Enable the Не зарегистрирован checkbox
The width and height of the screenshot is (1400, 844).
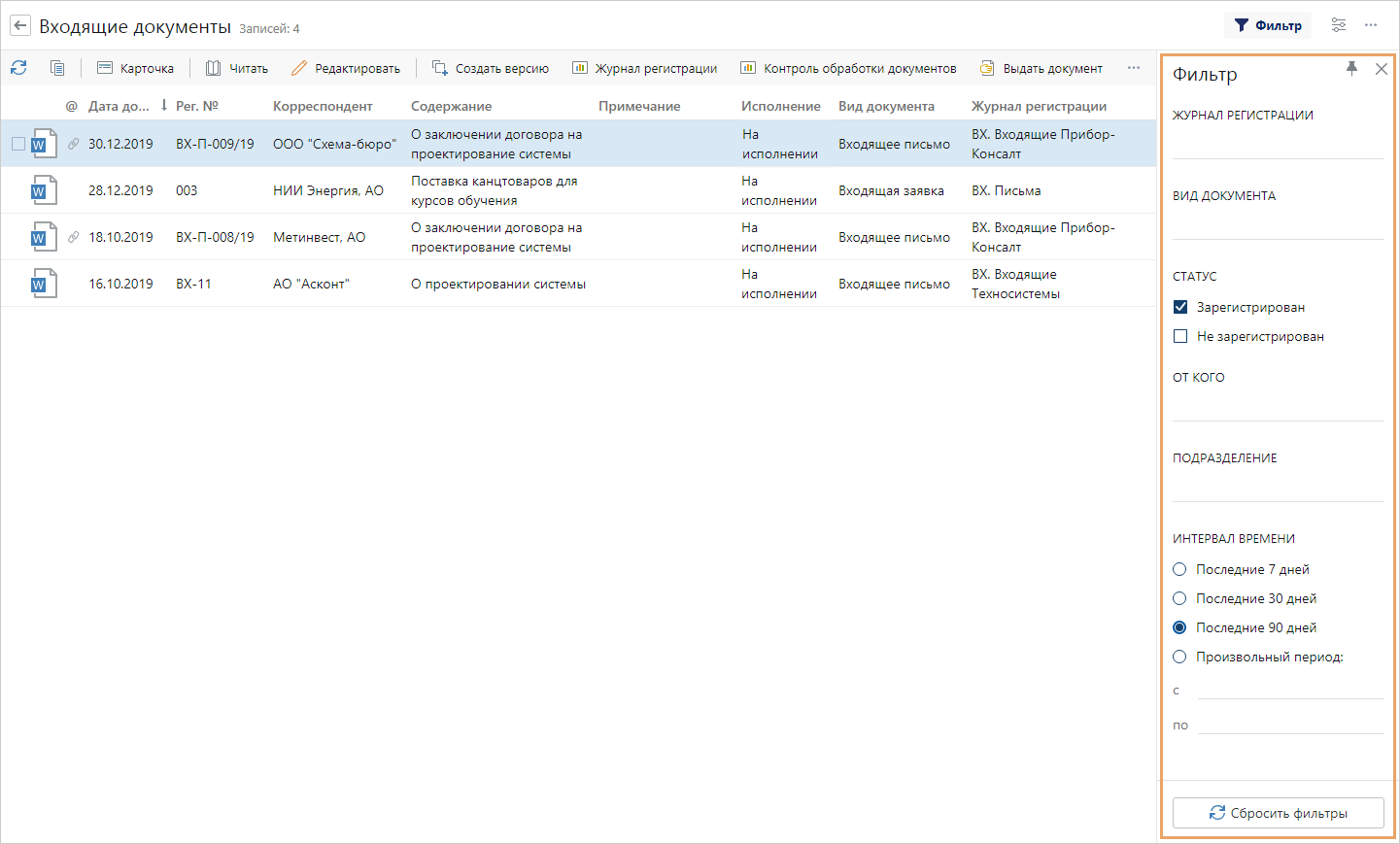pyautogui.click(x=1180, y=336)
